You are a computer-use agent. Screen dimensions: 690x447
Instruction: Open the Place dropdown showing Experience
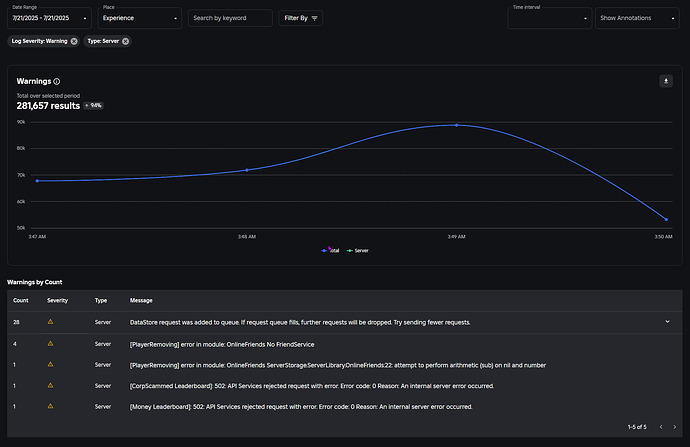coord(140,18)
